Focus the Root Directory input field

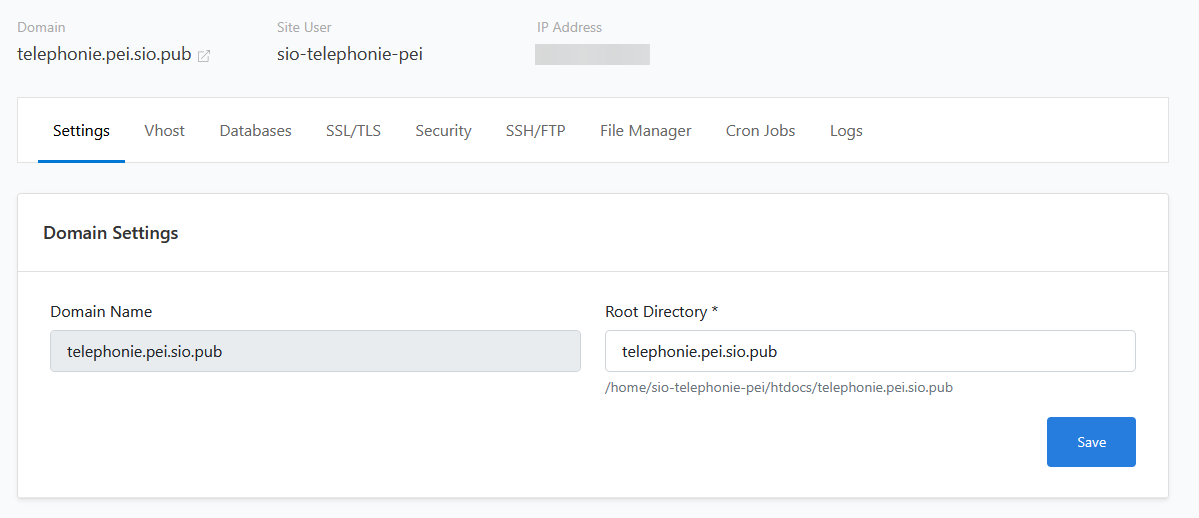click(x=869, y=351)
